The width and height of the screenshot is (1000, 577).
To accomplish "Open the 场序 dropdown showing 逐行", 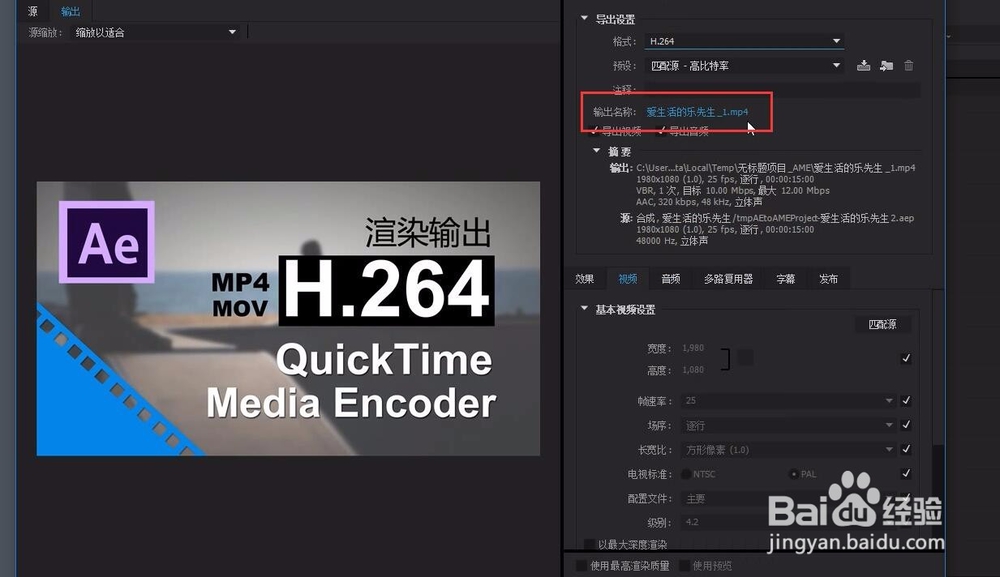I will tap(788, 425).
